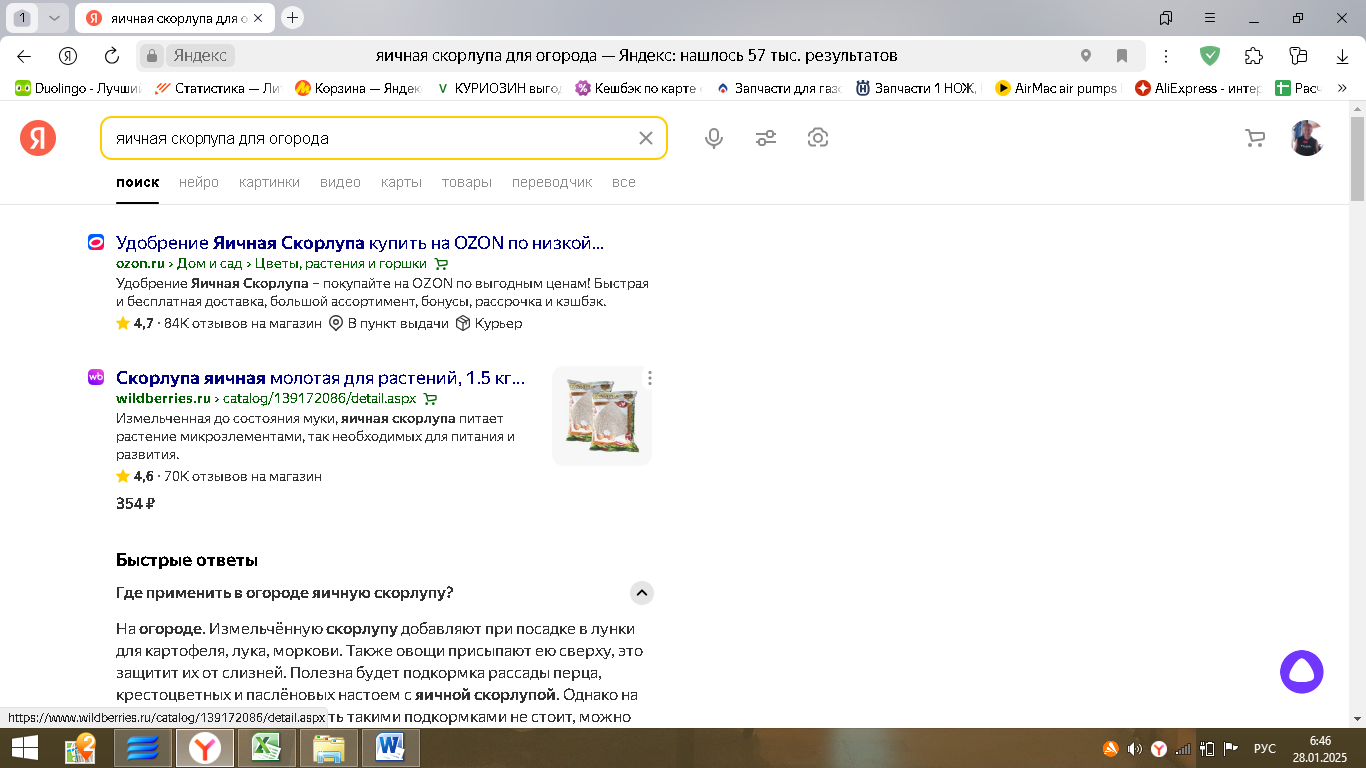Bookmark this page in address bar
This screenshot has width=1366, height=768.
(1122, 56)
